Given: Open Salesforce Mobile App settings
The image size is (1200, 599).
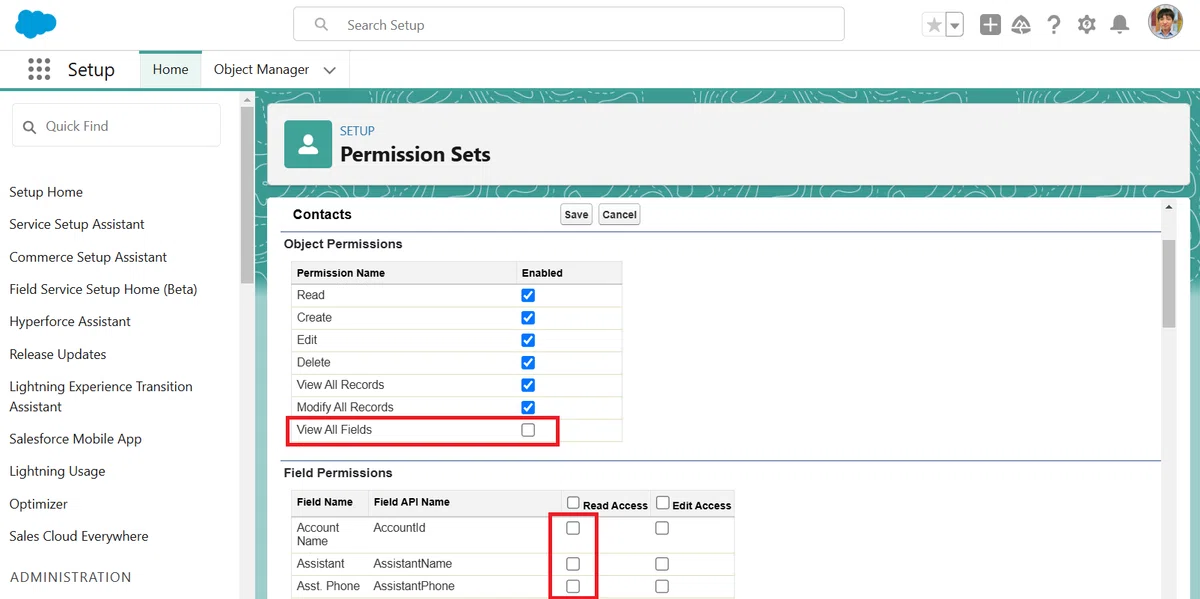Looking at the screenshot, I should point(76,439).
